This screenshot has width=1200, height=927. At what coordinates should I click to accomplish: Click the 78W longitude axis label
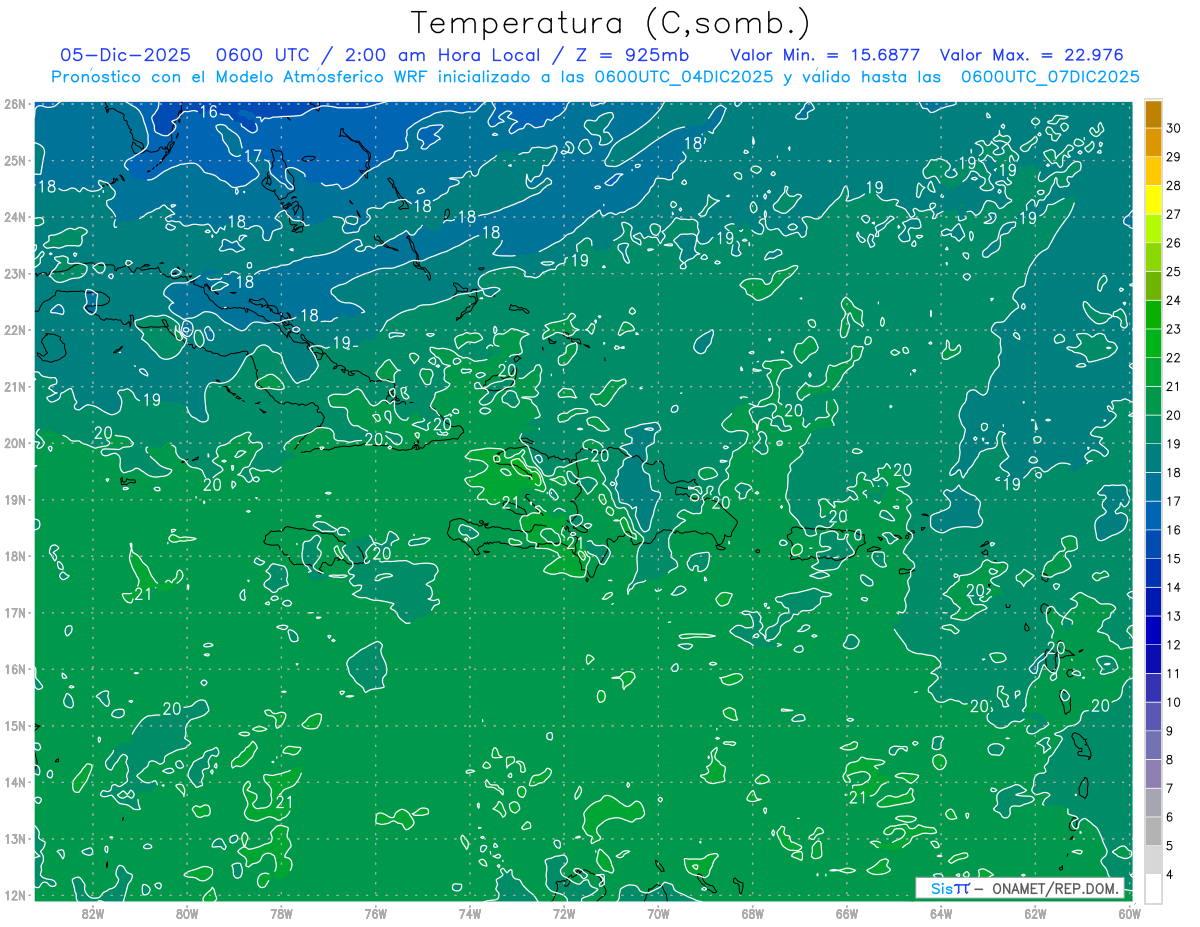pyautogui.click(x=281, y=913)
